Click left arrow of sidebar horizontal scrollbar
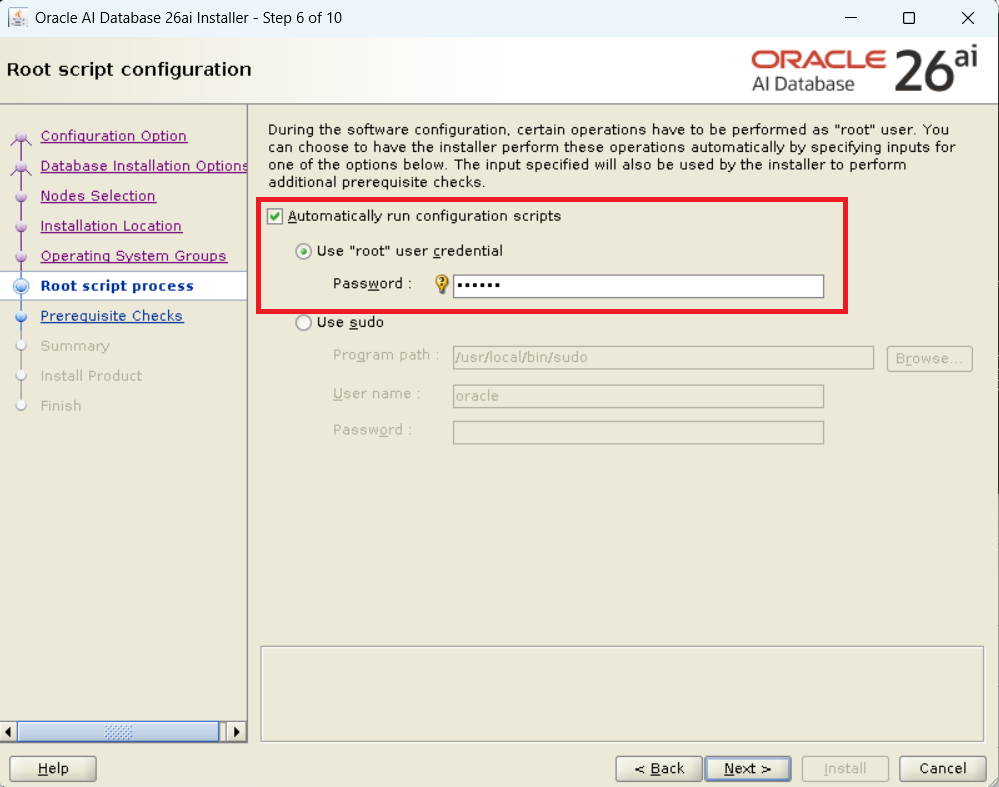 point(9,732)
